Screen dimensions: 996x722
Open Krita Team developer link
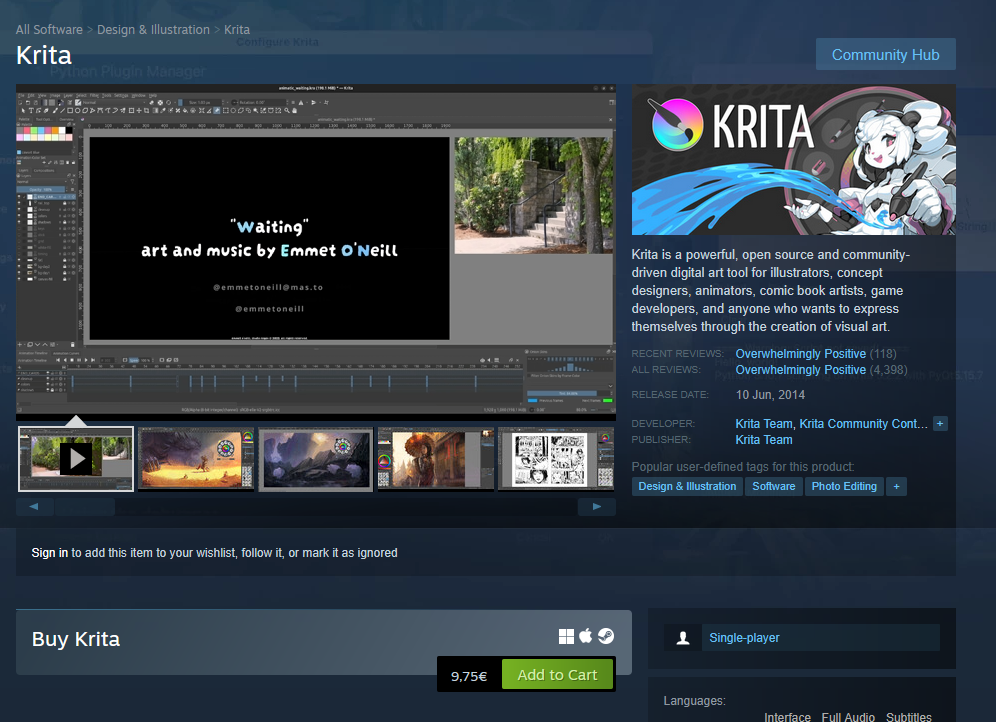pyautogui.click(x=764, y=424)
